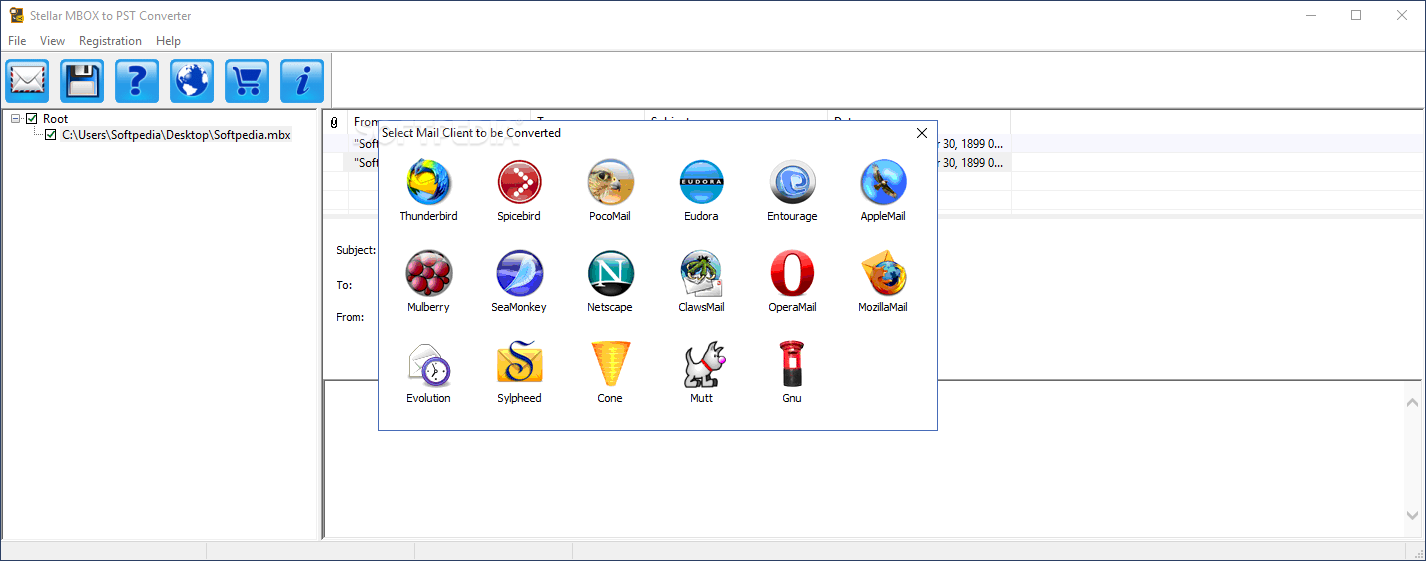Click the info "i" toolbar icon
This screenshot has width=1426, height=561.
pyautogui.click(x=302, y=80)
